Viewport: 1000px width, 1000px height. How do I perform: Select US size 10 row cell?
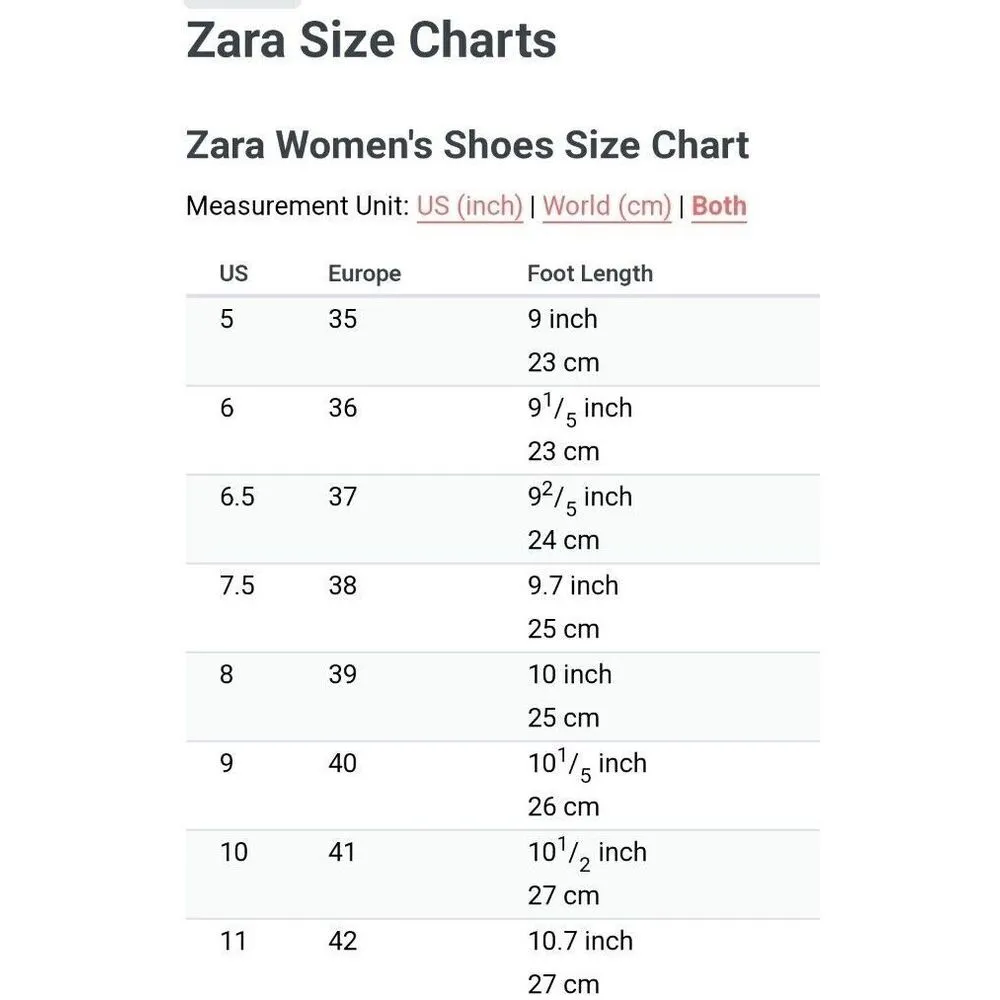click(234, 853)
